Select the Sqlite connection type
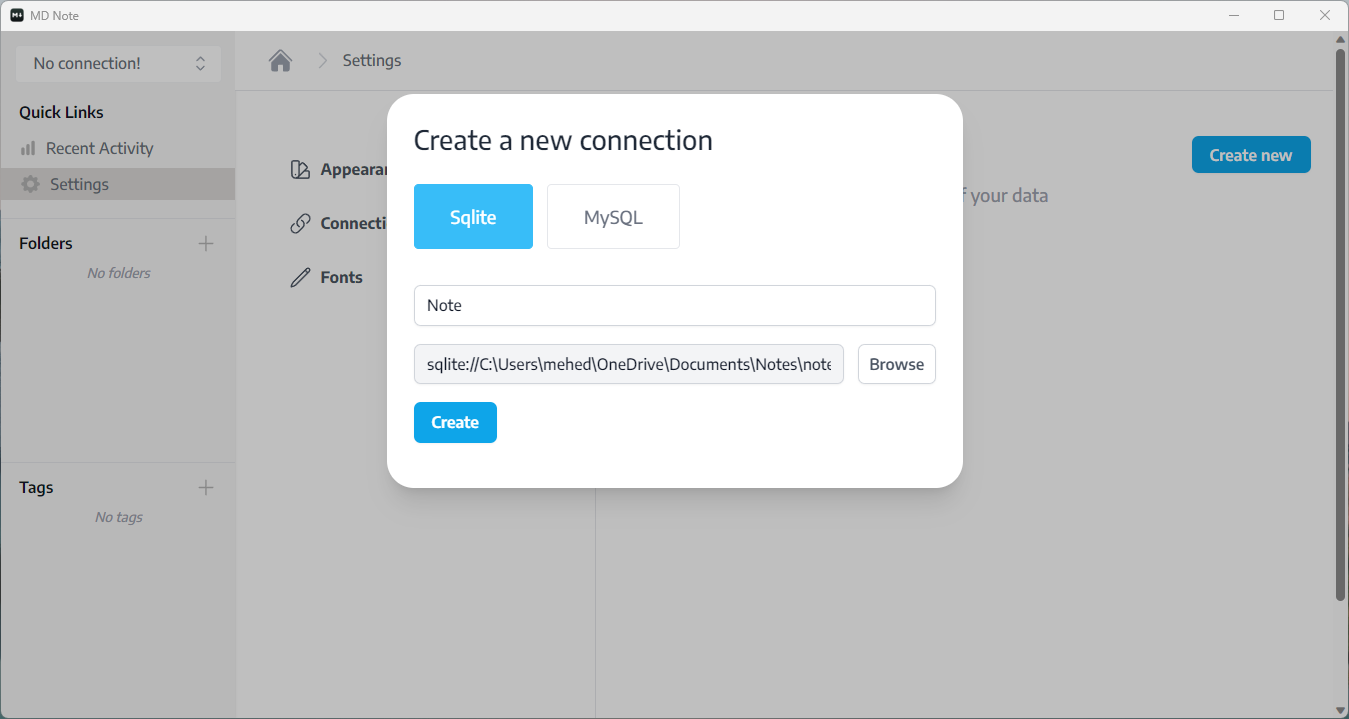This screenshot has height=719, width=1349. click(473, 217)
